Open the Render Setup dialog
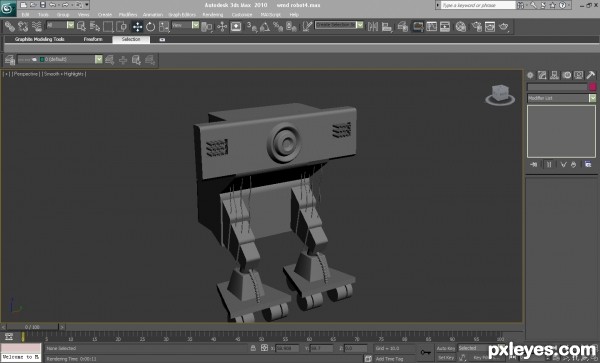The image size is (600, 363). tap(476, 26)
